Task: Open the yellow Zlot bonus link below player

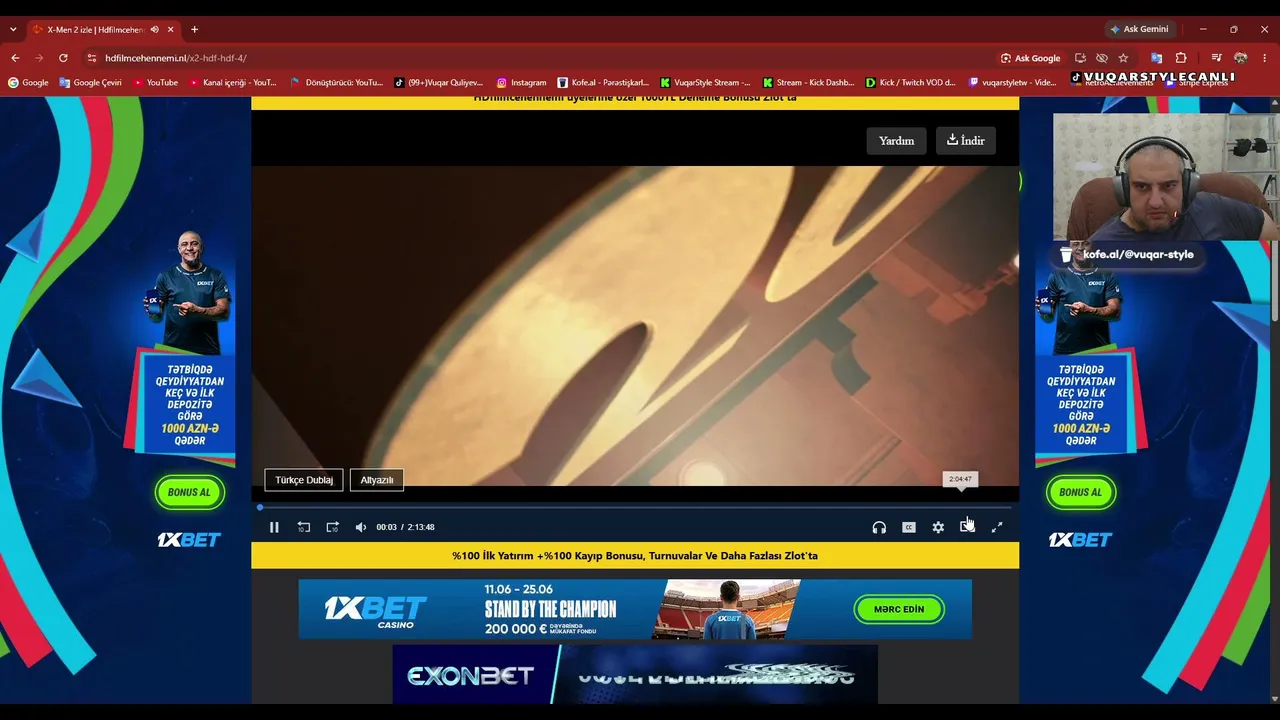Action: pos(635,556)
